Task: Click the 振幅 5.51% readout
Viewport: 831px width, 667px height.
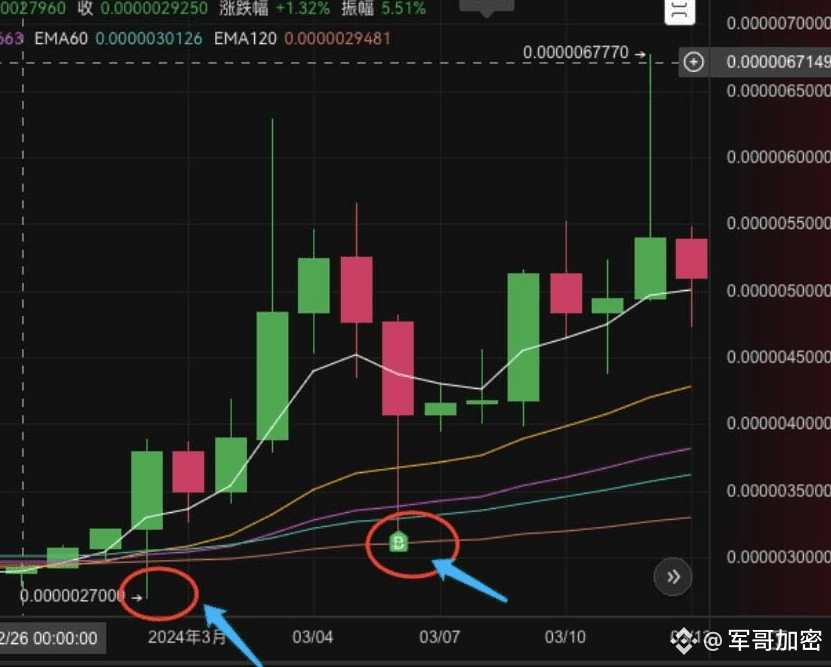Action: pyautogui.click(x=384, y=8)
